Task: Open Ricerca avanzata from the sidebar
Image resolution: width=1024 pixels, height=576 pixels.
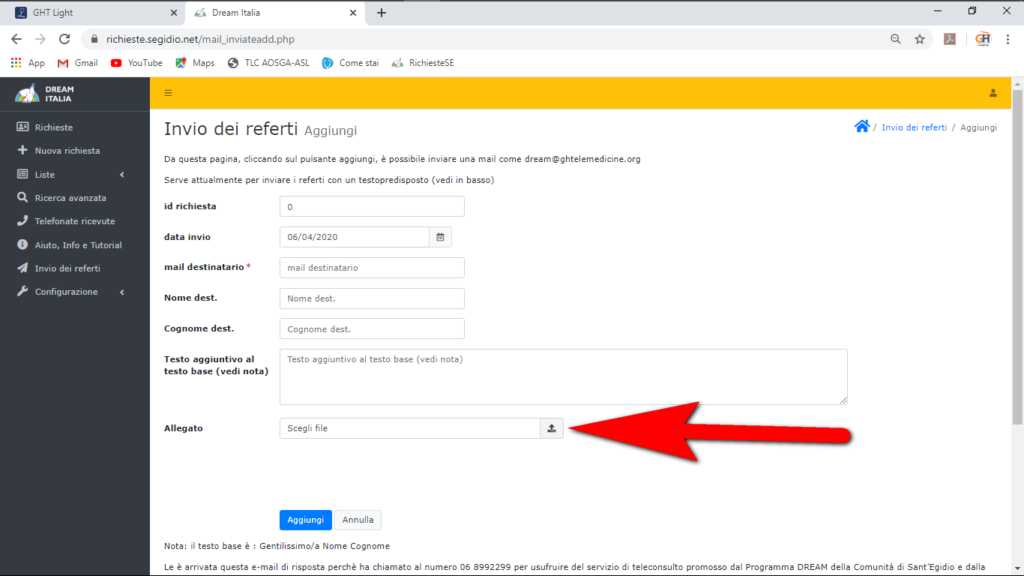Action: tap(70, 198)
